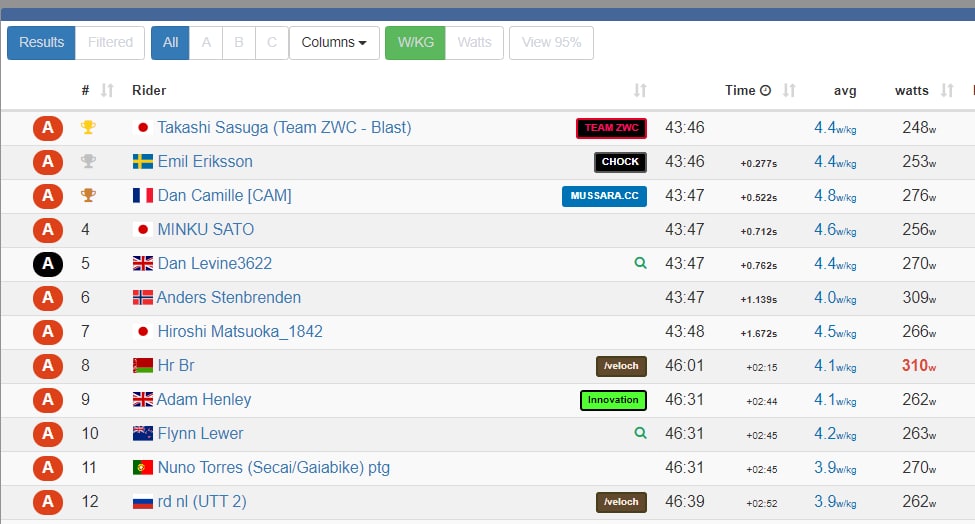
Task: Click France flag beside Dan Camille
Action: pos(142,196)
